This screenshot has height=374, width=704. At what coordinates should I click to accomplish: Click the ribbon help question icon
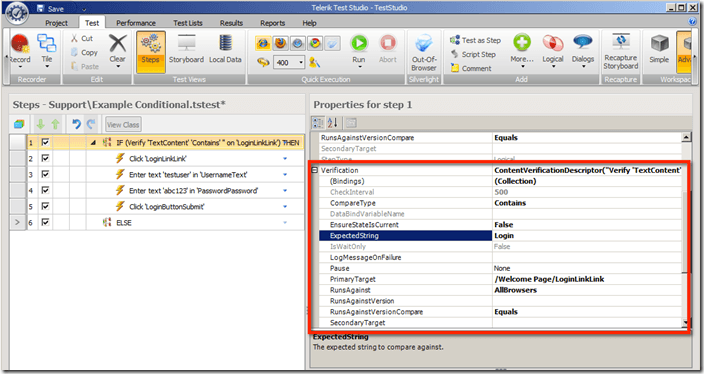pos(692,22)
